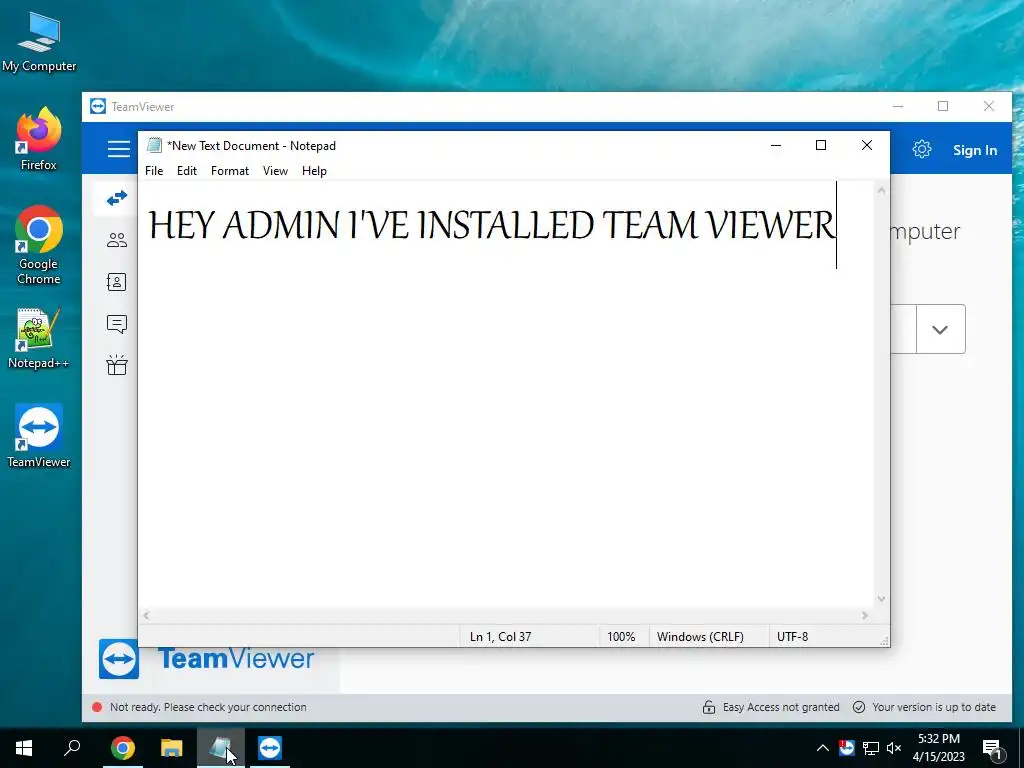This screenshot has height=768, width=1024.
Task: Click 'UTF-8' encoding status entry
Action: click(792, 637)
